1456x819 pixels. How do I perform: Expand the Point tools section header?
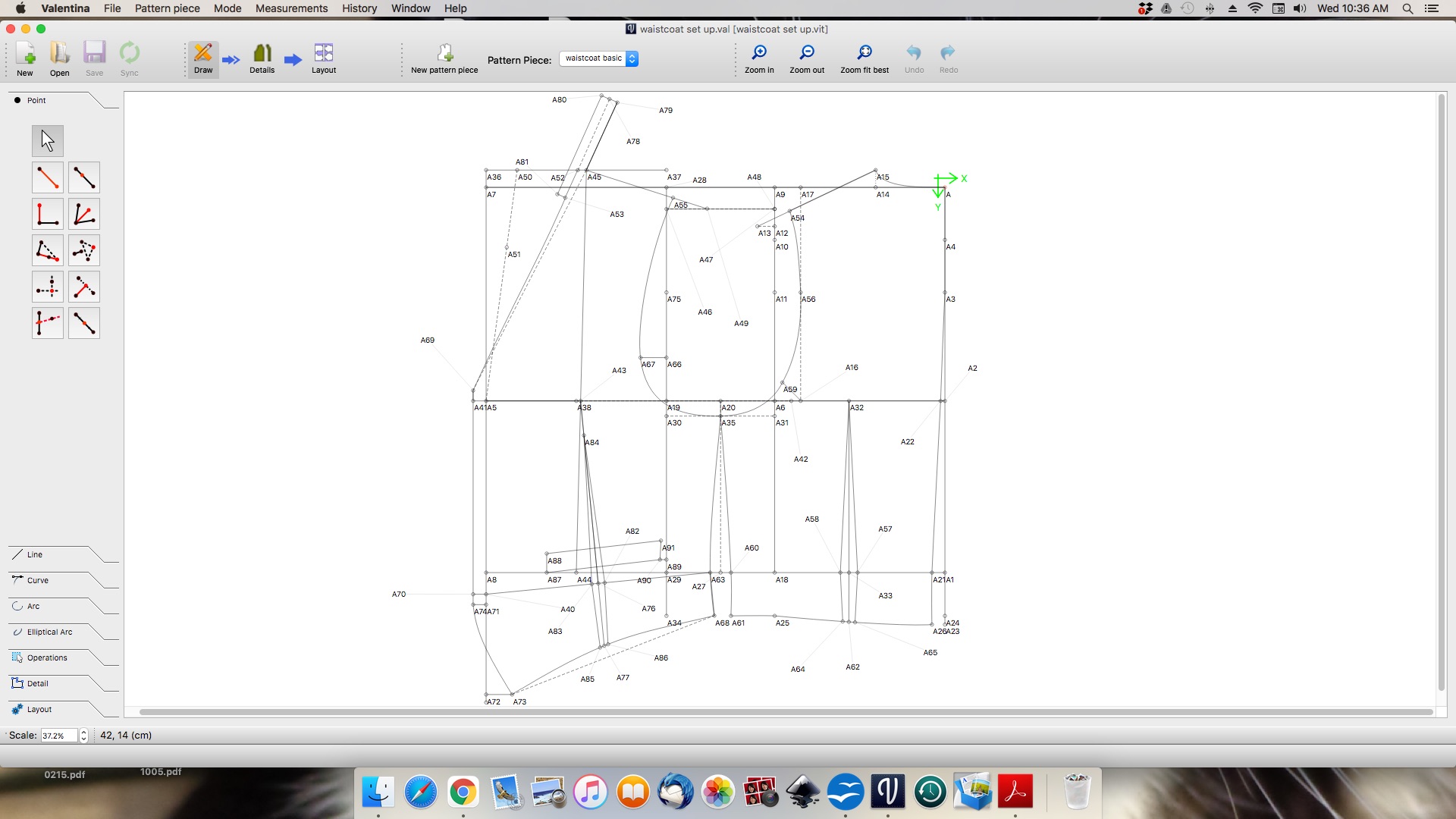pyautogui.click(x=64, y=100)
